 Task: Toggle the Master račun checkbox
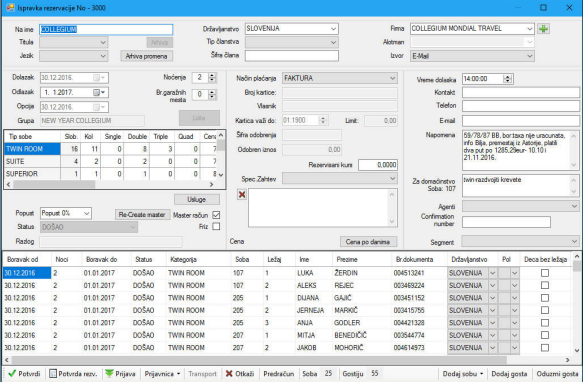click(216, 215)
